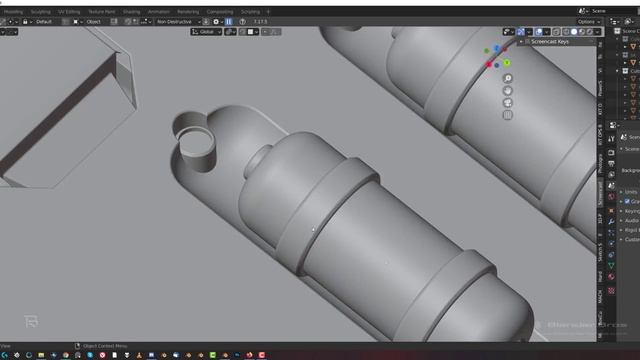This screenshot has height=360, width=640.
Task: Expand the Rigid Body World panel
Action: click(629, 230)
